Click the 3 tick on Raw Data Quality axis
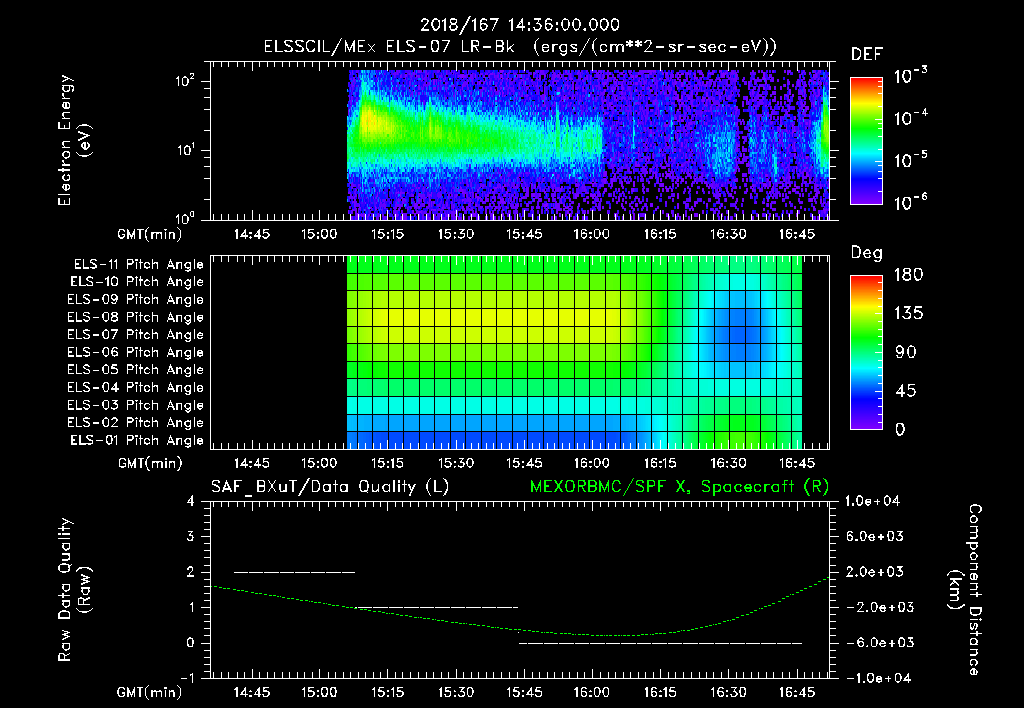 191,537
